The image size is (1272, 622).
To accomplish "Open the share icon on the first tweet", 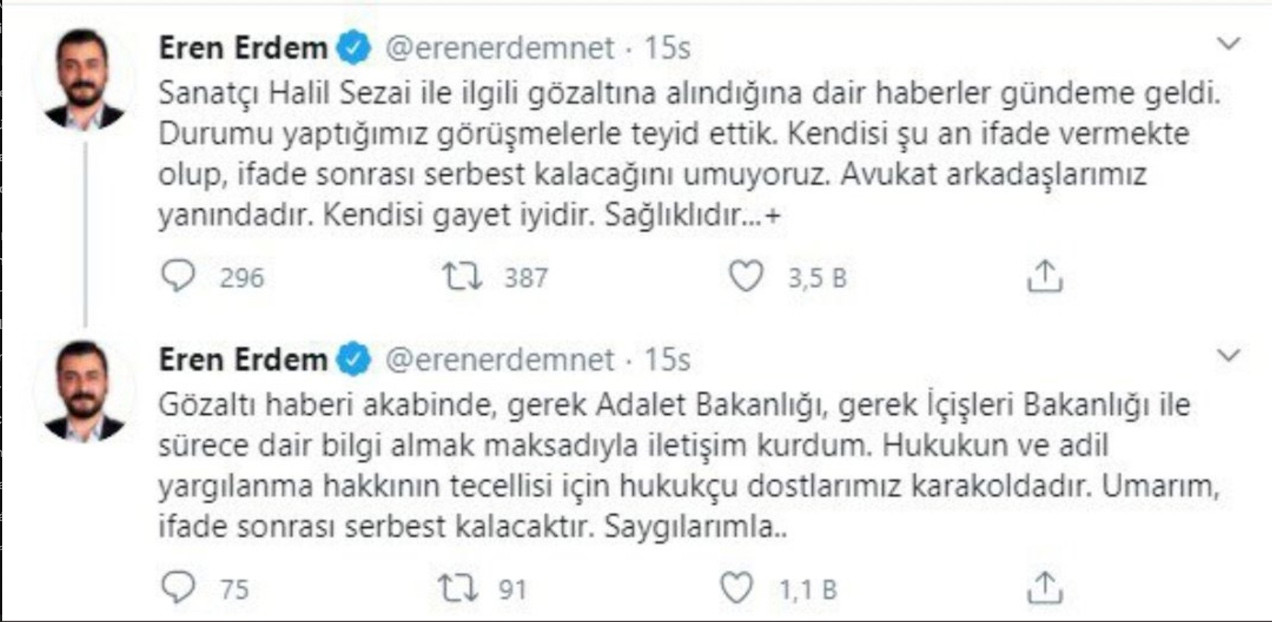I will click(x=1048, y=275).
